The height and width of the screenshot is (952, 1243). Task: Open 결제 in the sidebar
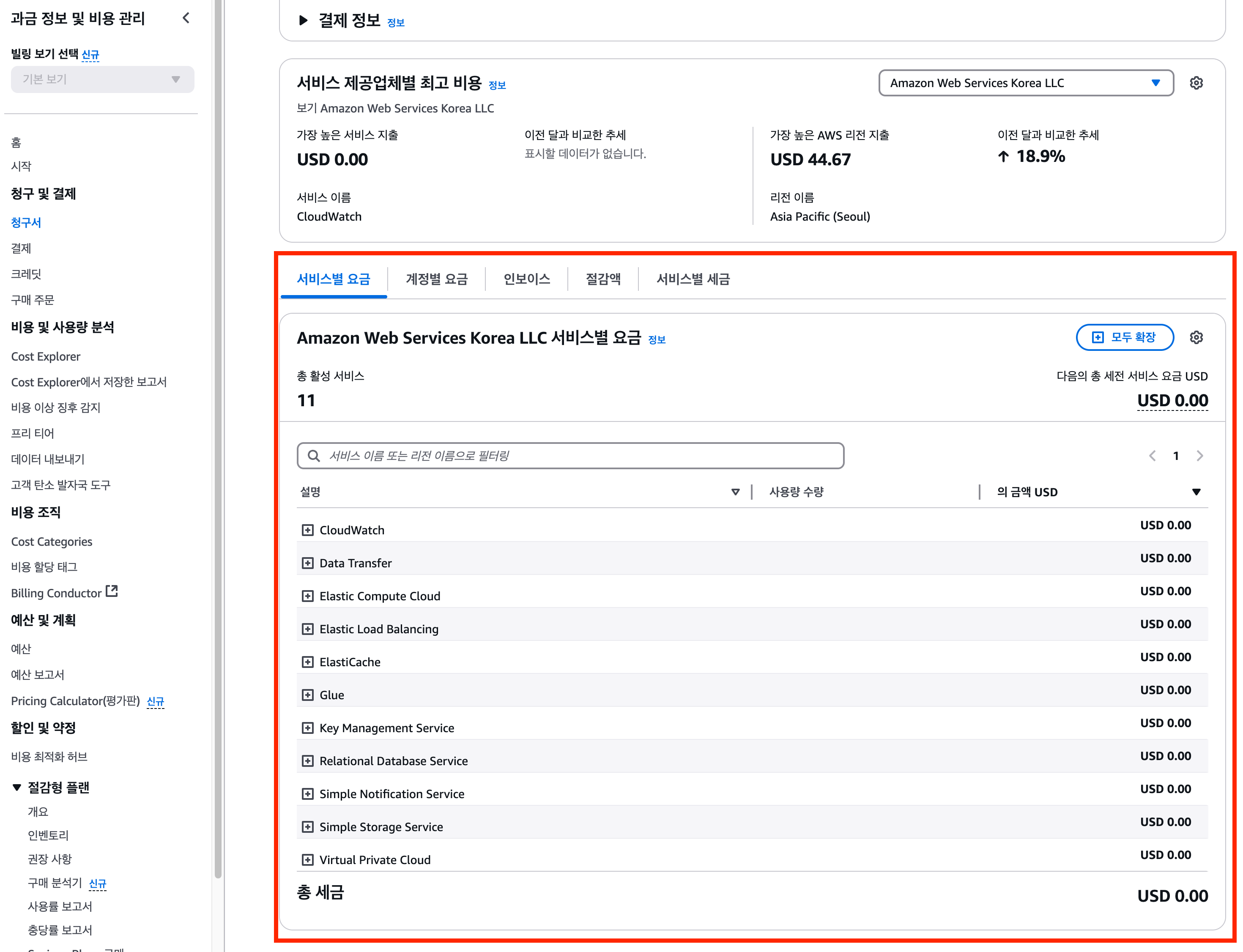21,248
